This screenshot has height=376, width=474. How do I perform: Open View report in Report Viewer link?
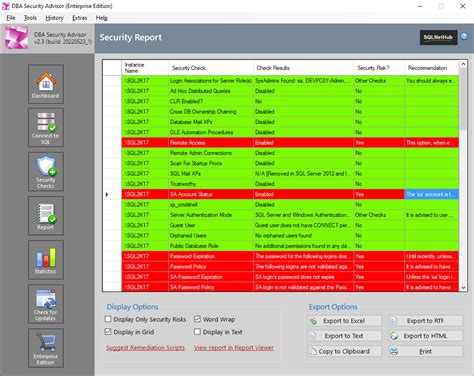click(x=234, y=347)
